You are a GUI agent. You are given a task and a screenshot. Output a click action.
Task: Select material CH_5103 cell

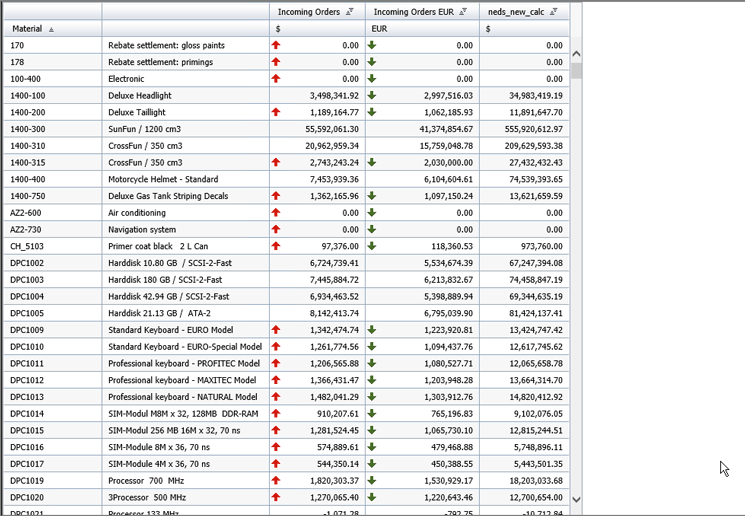(x=52, y=246)
